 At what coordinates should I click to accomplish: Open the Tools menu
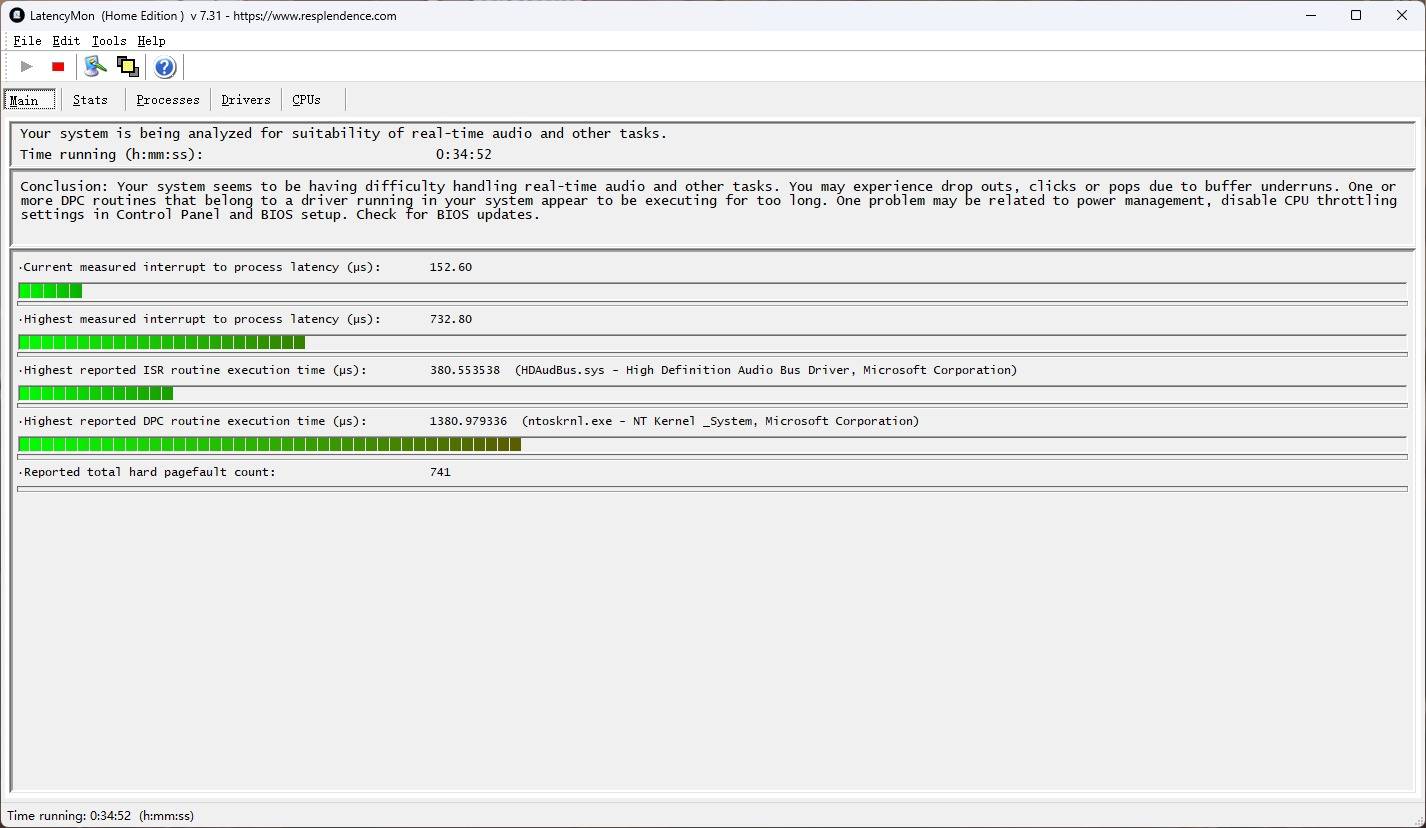(x=109, y=41)
